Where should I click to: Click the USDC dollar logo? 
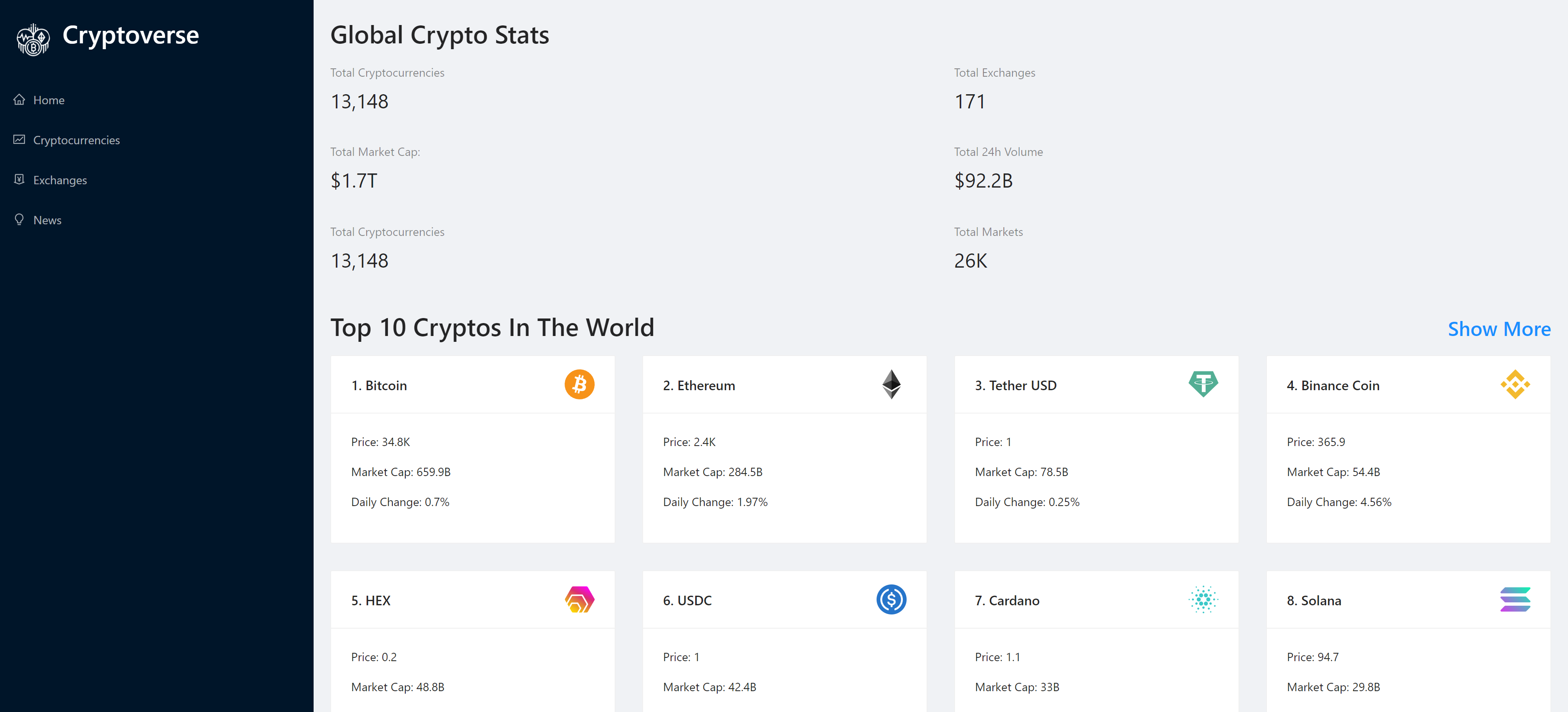pos(891,599)
